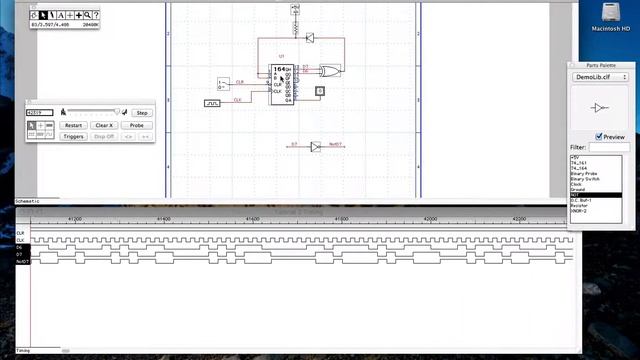Viewport: 640px width, 360px height.
Task: Click the Probe button
Action: [137, 125]
